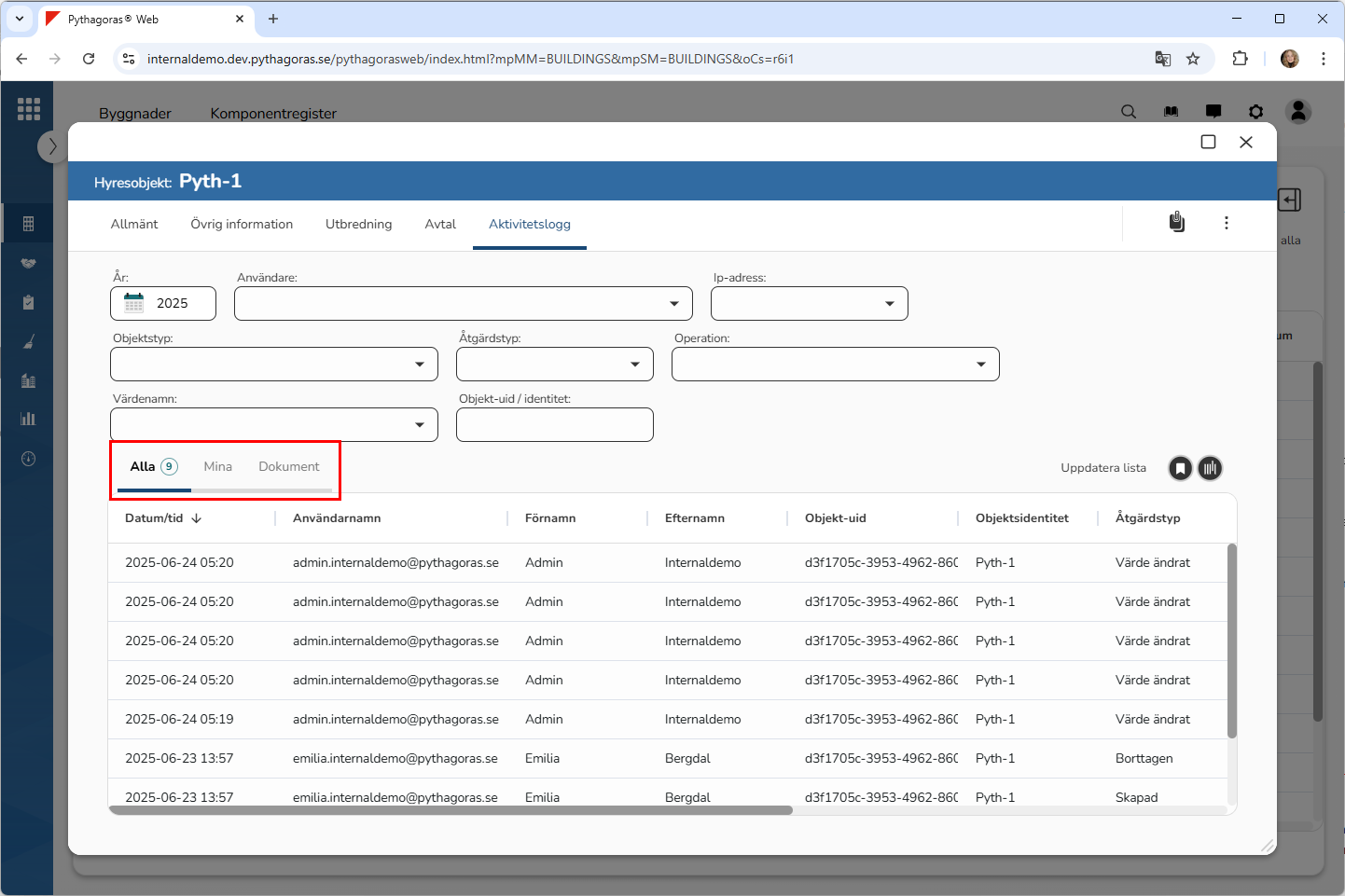
Task: Click the column settings icon above table
Action: click(1210, 468)
